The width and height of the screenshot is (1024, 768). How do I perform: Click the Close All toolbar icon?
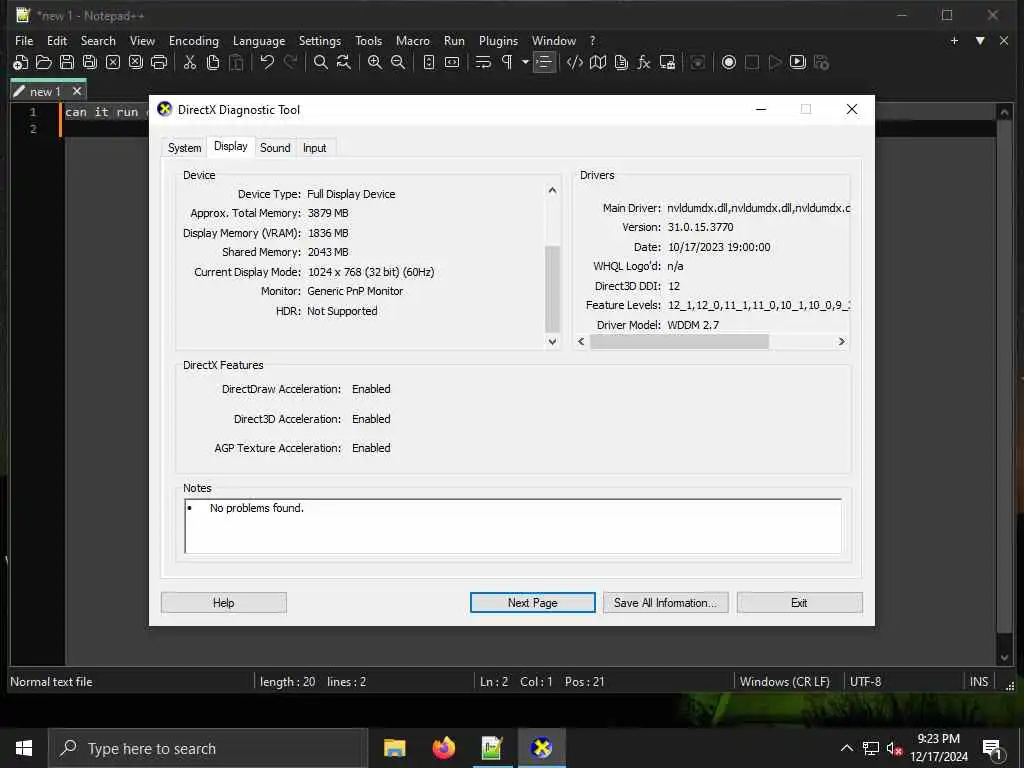(136, 63)
